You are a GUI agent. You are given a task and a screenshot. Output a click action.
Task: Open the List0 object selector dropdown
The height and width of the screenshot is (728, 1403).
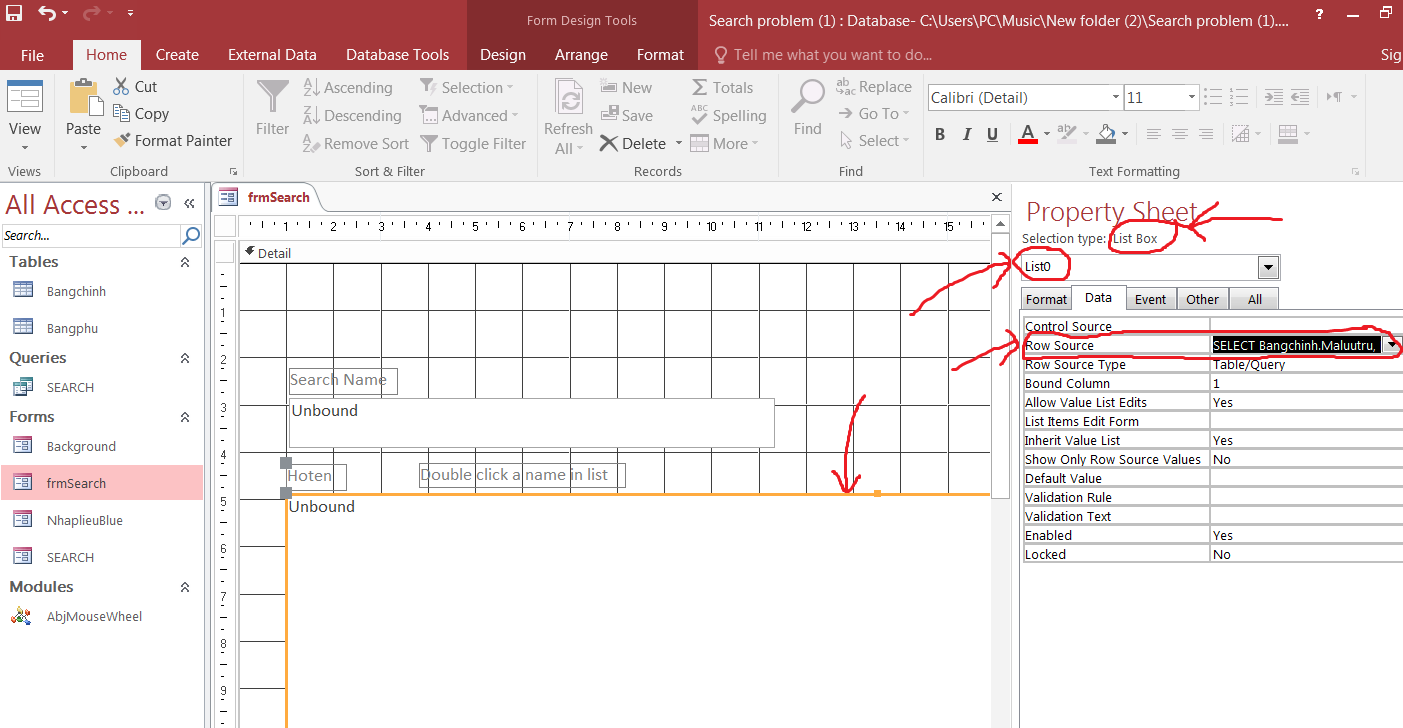[x=1268, y=267]
